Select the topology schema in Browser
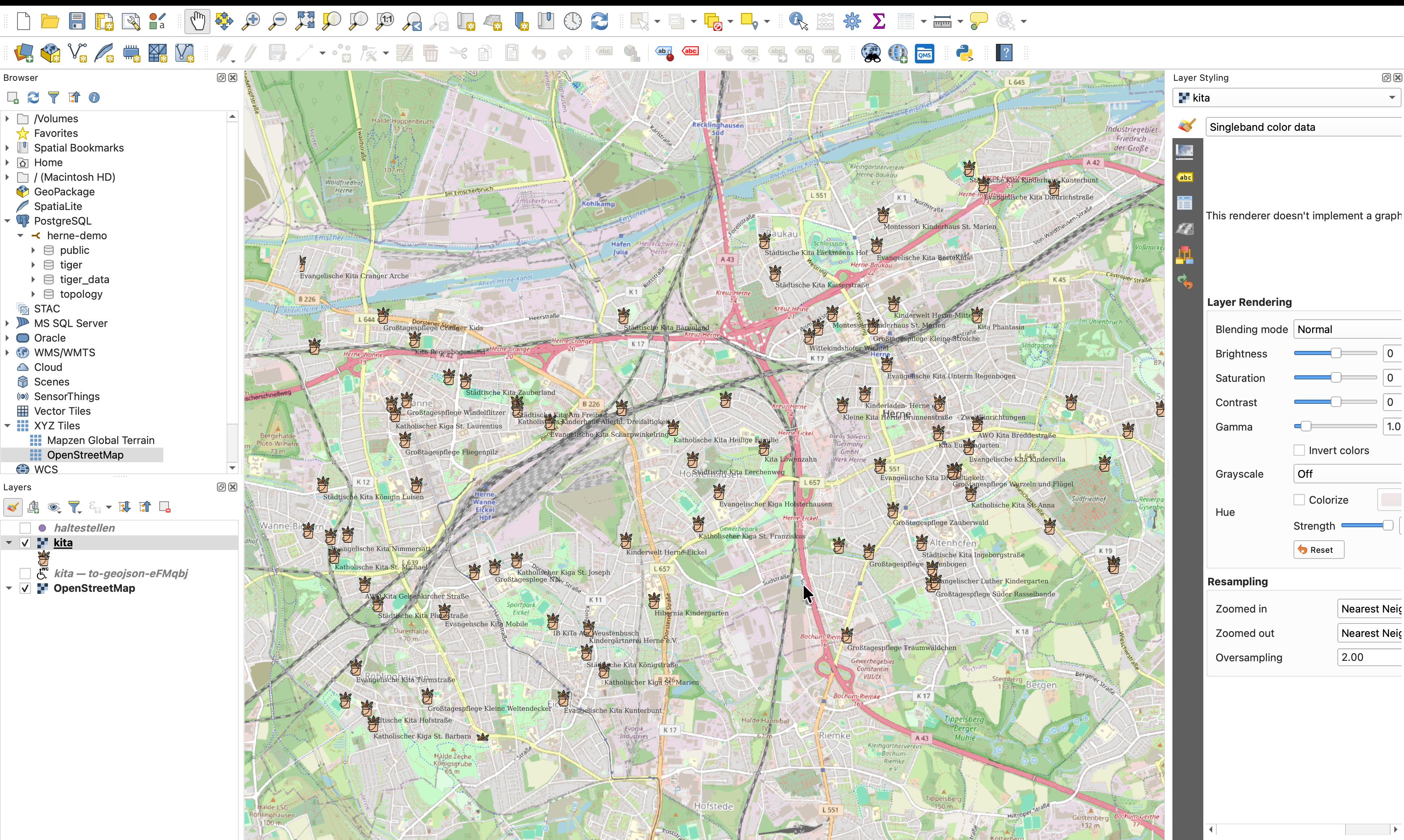The image size is (1404, 840). click(x=81, y=294)
